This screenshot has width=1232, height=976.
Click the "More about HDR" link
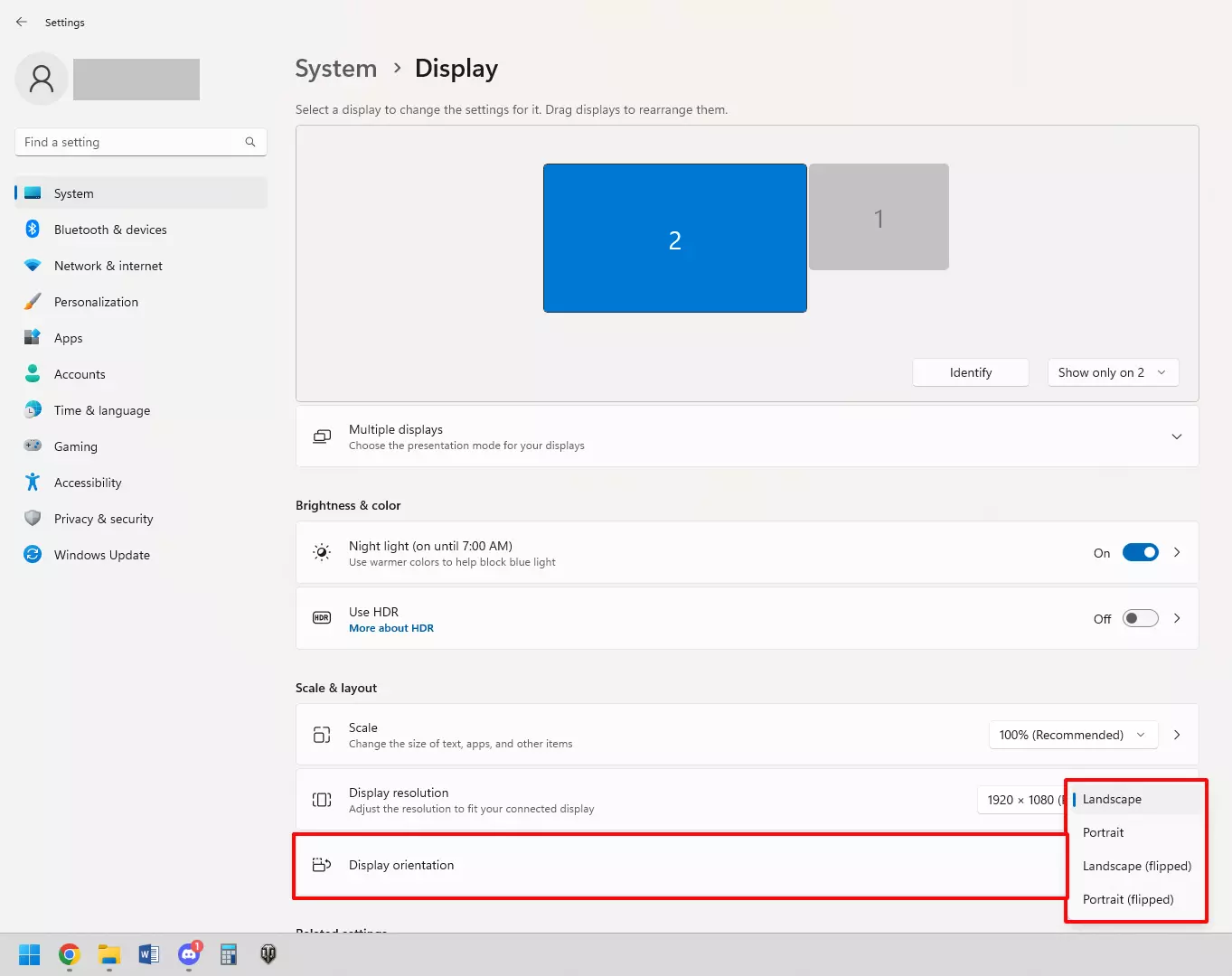[390, 627]
